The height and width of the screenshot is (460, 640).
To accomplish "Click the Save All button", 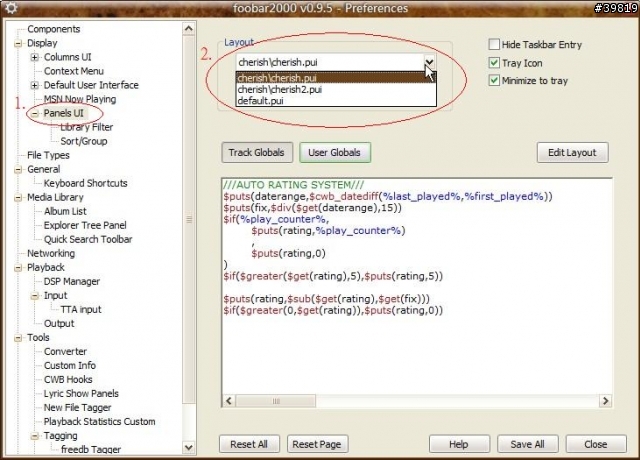I will coord(527,444).
